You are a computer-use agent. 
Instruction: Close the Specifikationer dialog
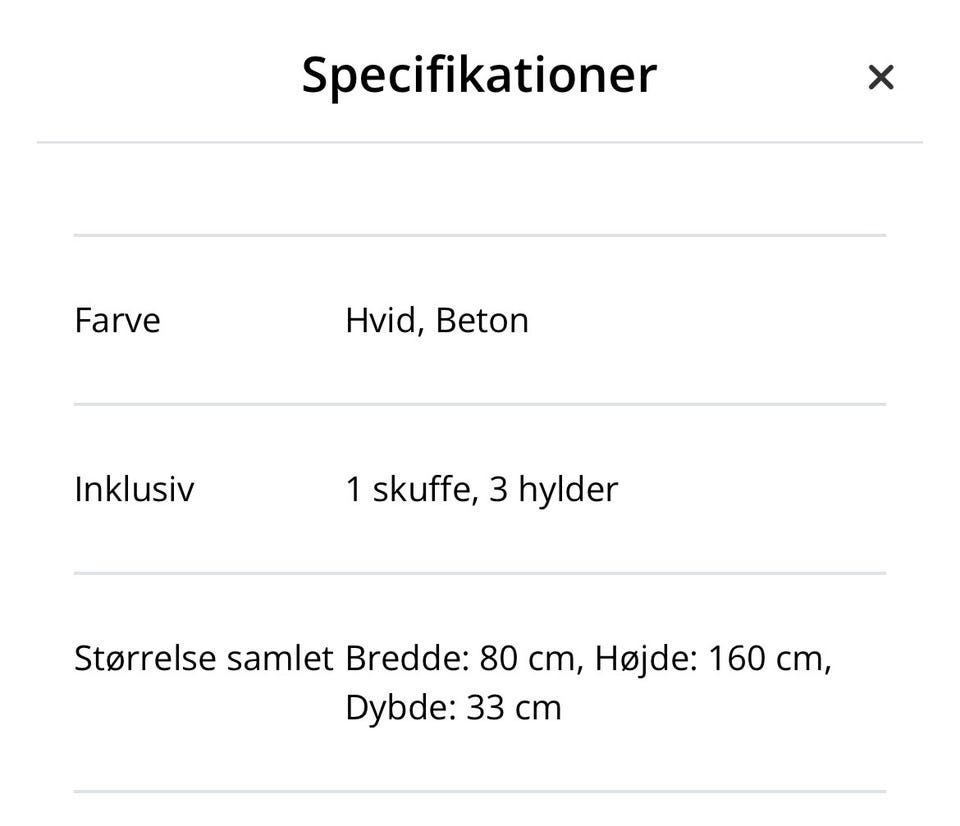coord(880,77)
